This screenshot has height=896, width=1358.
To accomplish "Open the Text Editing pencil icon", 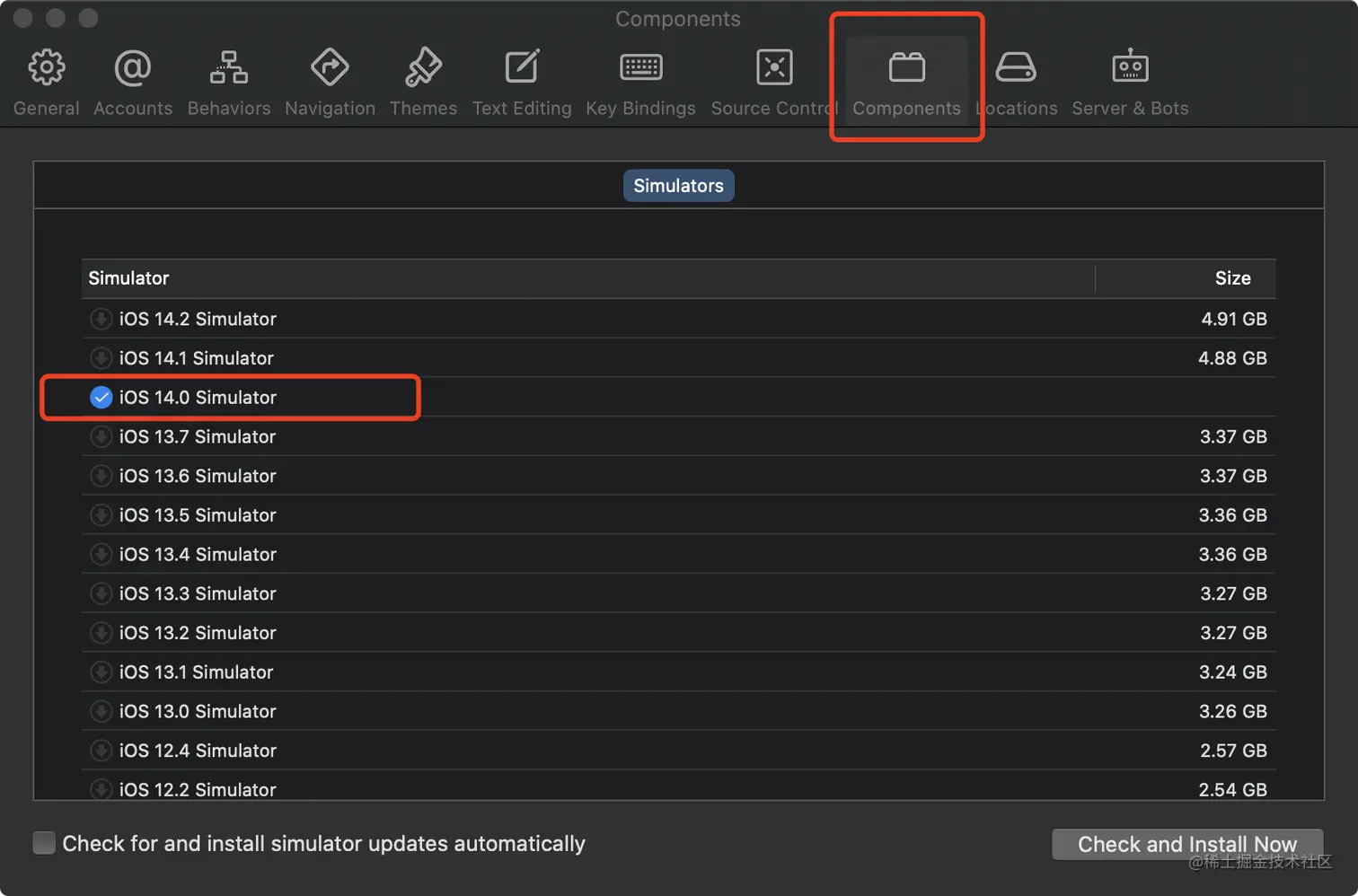I will pyautogui.click(x=522, y=67).
